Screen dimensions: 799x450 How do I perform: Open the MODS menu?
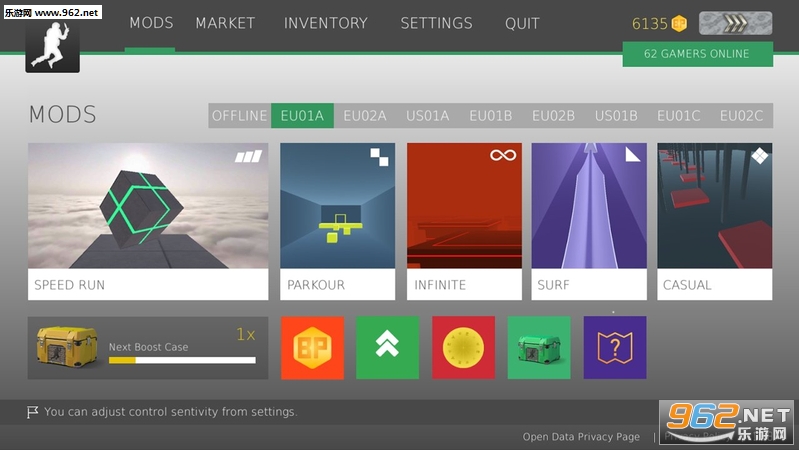151,23
